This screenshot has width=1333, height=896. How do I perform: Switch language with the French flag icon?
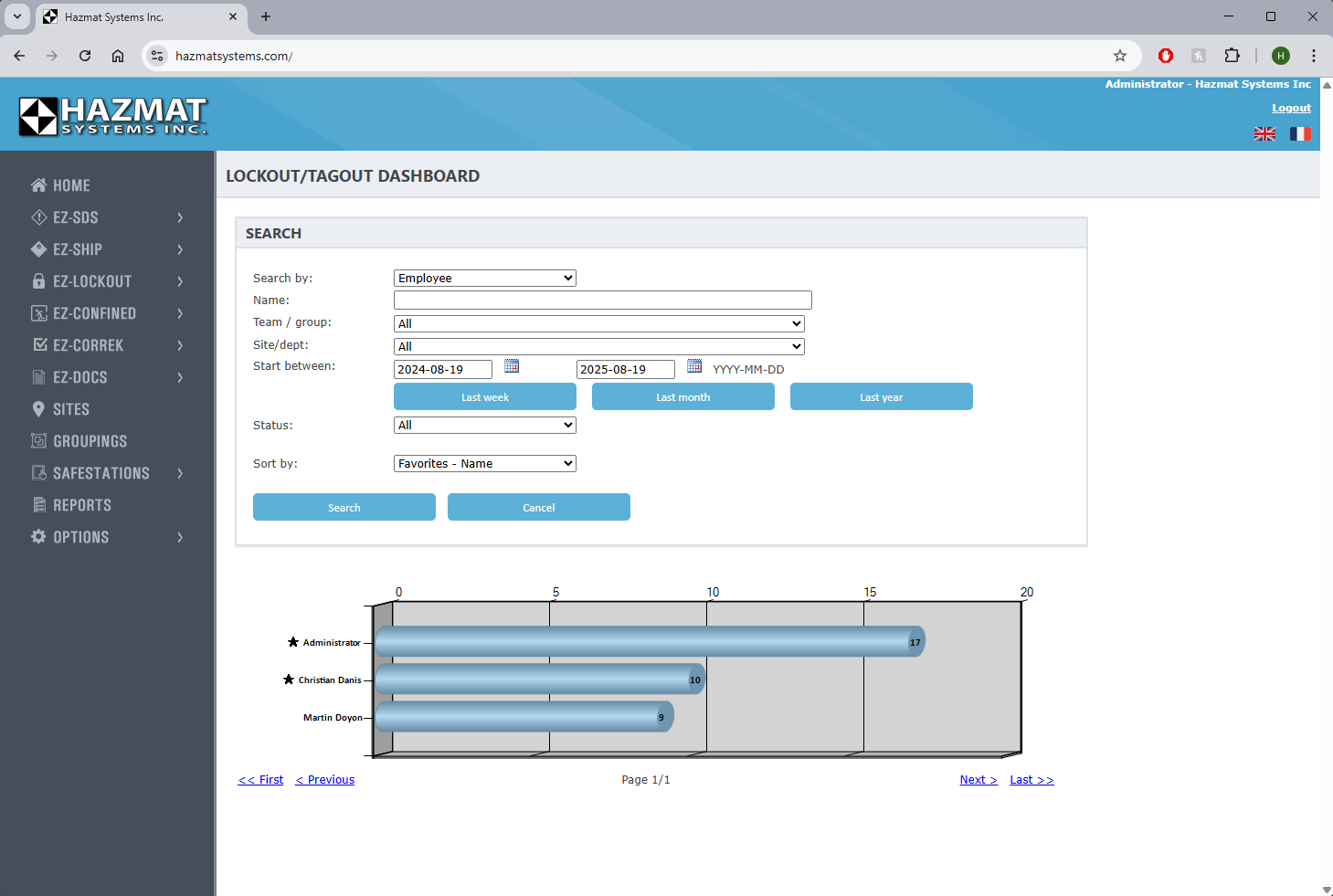(x=1300, y=134)
